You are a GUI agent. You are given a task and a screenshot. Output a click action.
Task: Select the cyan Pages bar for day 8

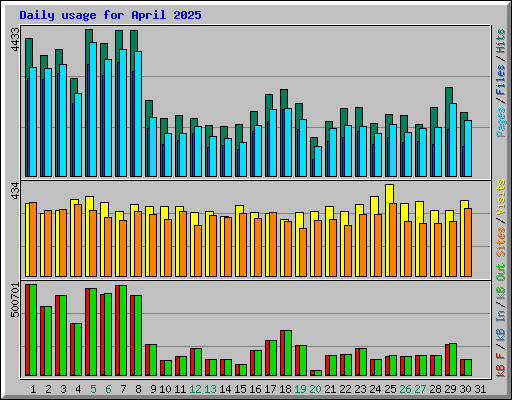tap(138, 114)
